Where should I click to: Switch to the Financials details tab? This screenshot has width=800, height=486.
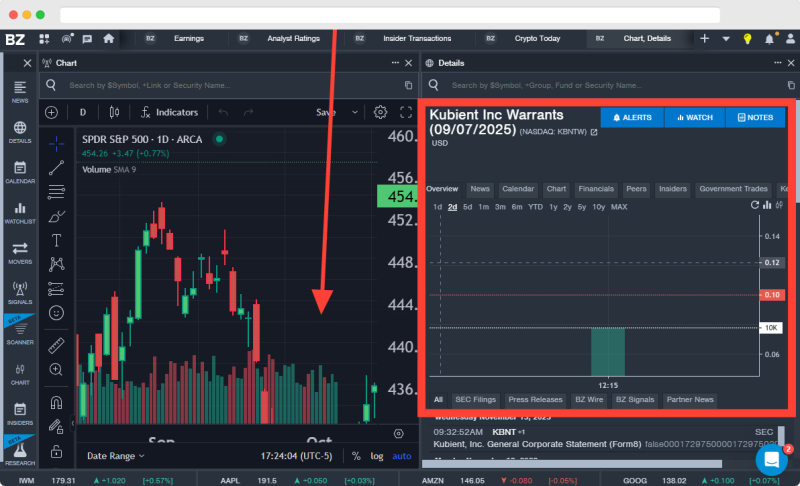(x=596, y=189)
